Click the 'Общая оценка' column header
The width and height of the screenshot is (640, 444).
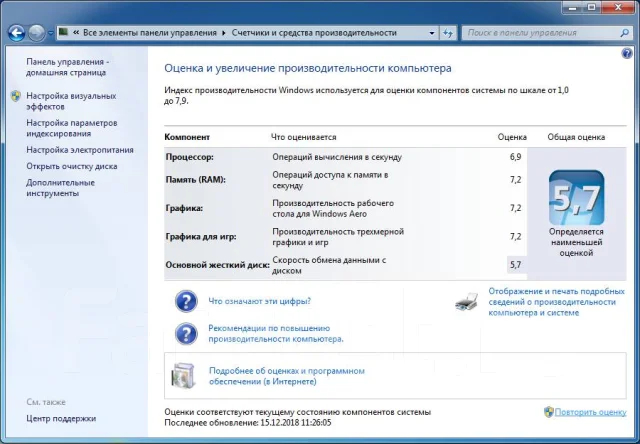point(576,137)
